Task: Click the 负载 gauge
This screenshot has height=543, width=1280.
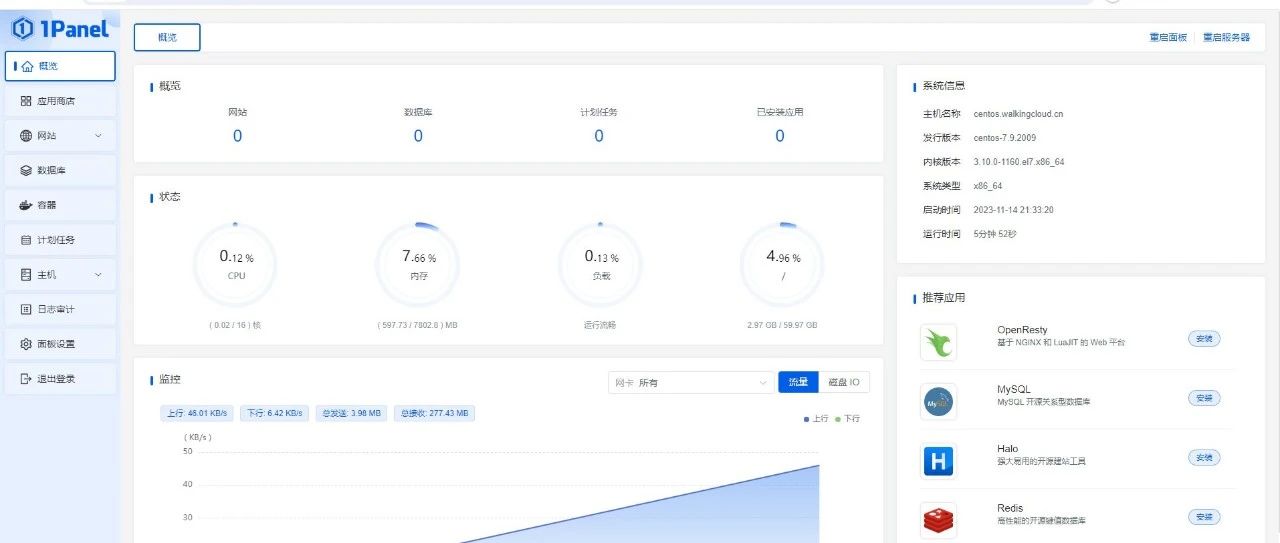Action: tap(600, 264)
